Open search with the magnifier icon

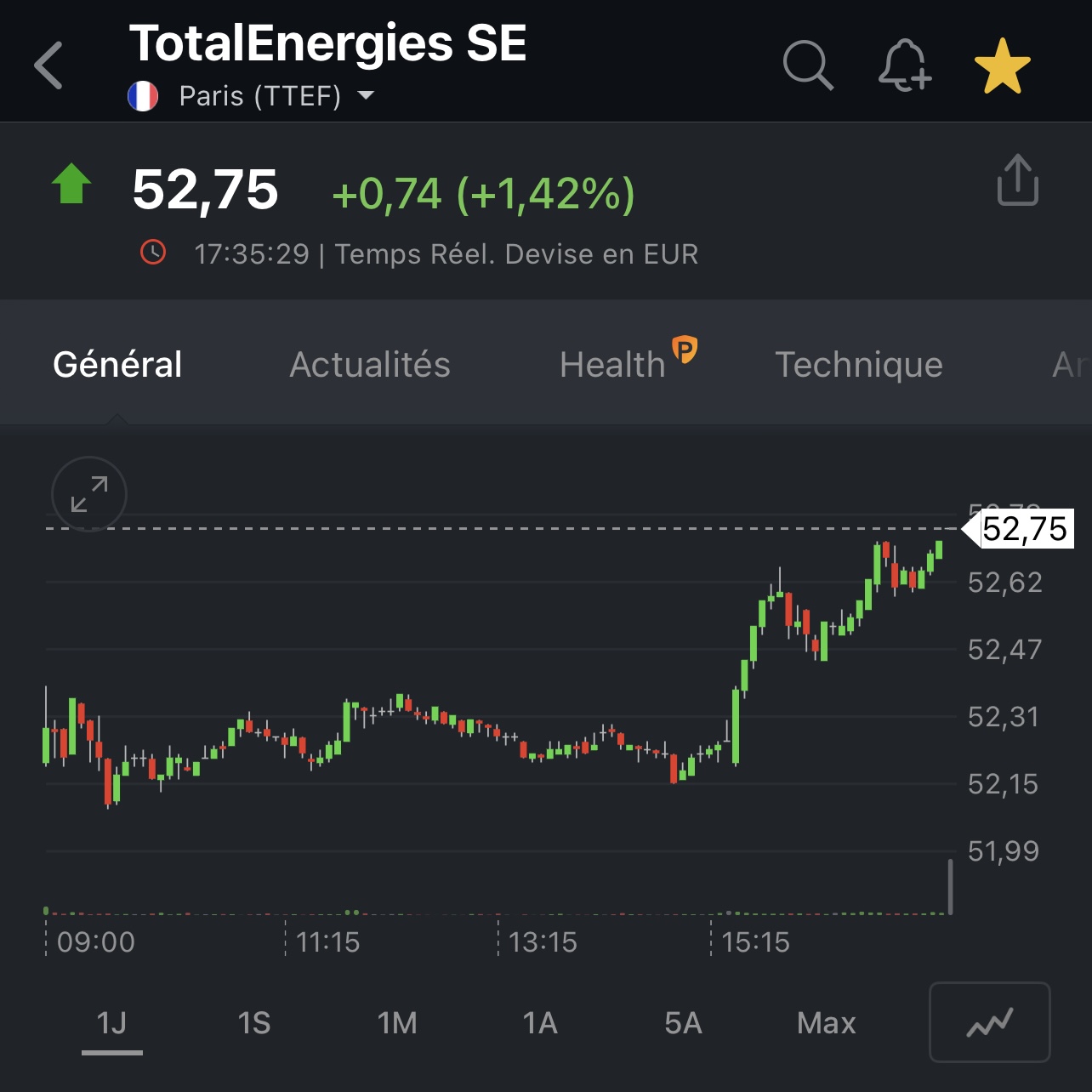[808, 65]
